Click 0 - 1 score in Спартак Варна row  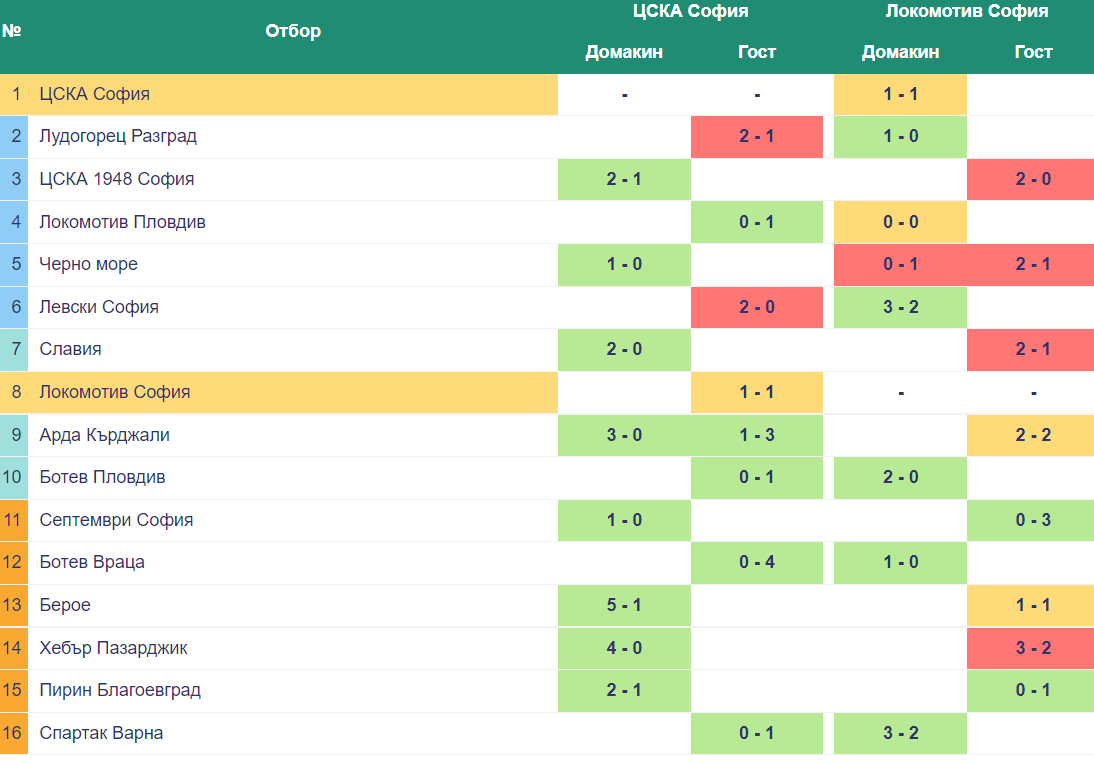pyautogui.click(x=757, y=734)
